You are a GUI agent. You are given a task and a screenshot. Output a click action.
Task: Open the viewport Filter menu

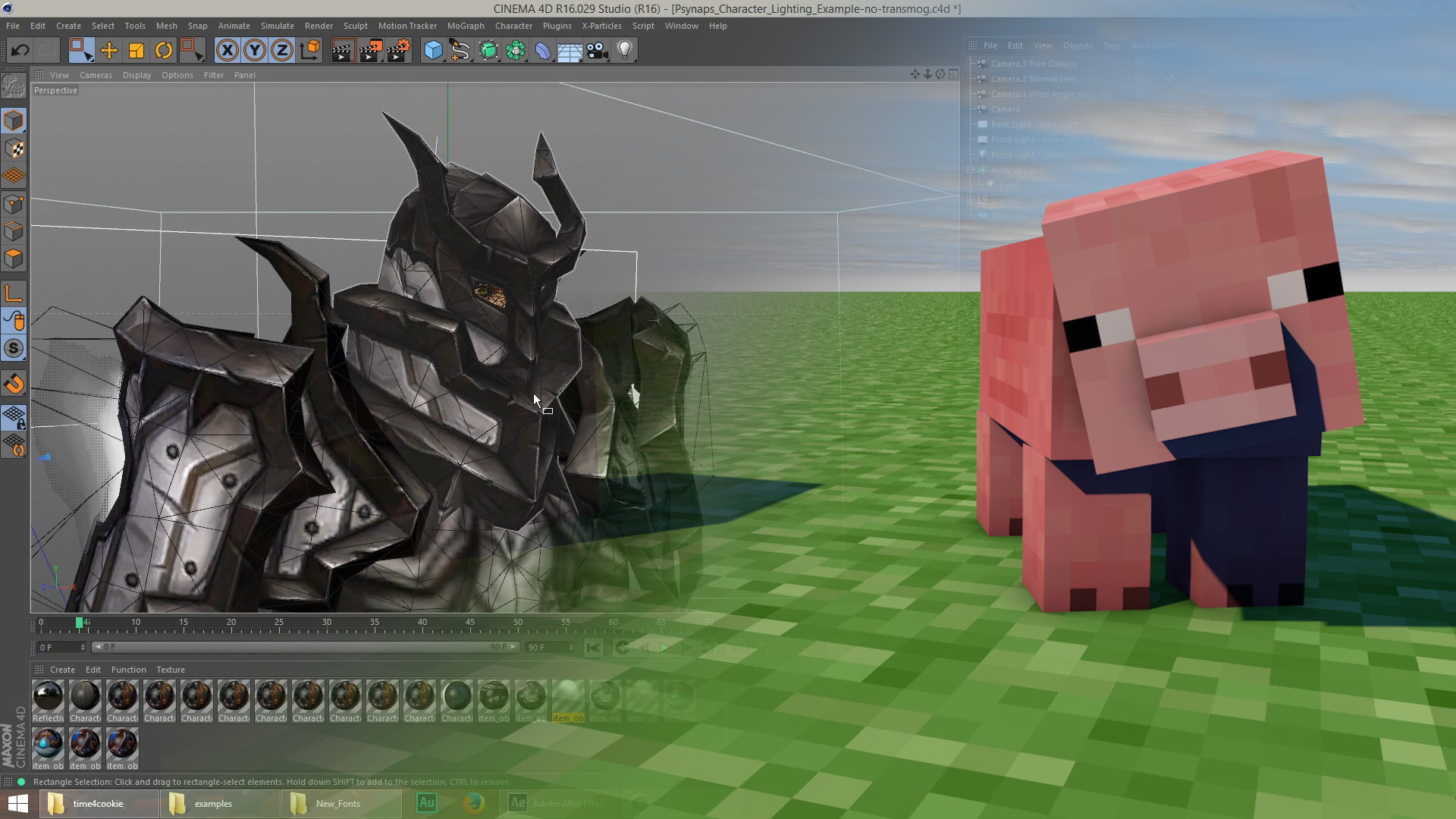tap(213, 75)
